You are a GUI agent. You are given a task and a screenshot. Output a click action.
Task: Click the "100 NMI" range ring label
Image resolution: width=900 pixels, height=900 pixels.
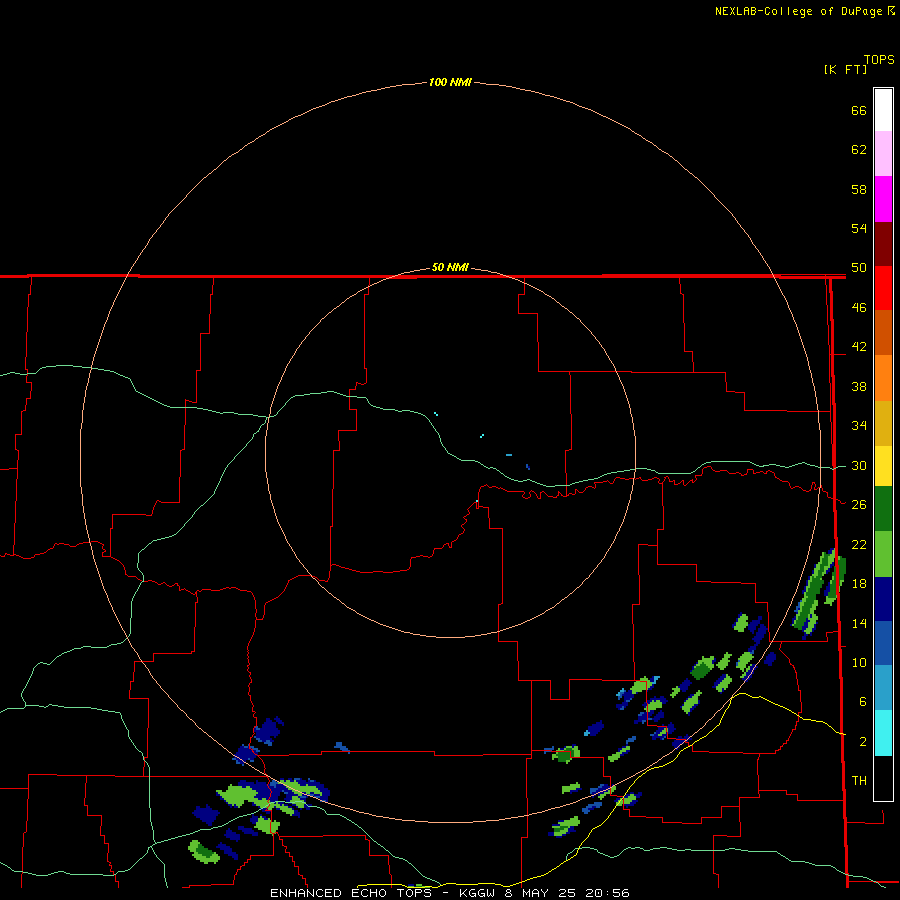(x=450, y=83)
